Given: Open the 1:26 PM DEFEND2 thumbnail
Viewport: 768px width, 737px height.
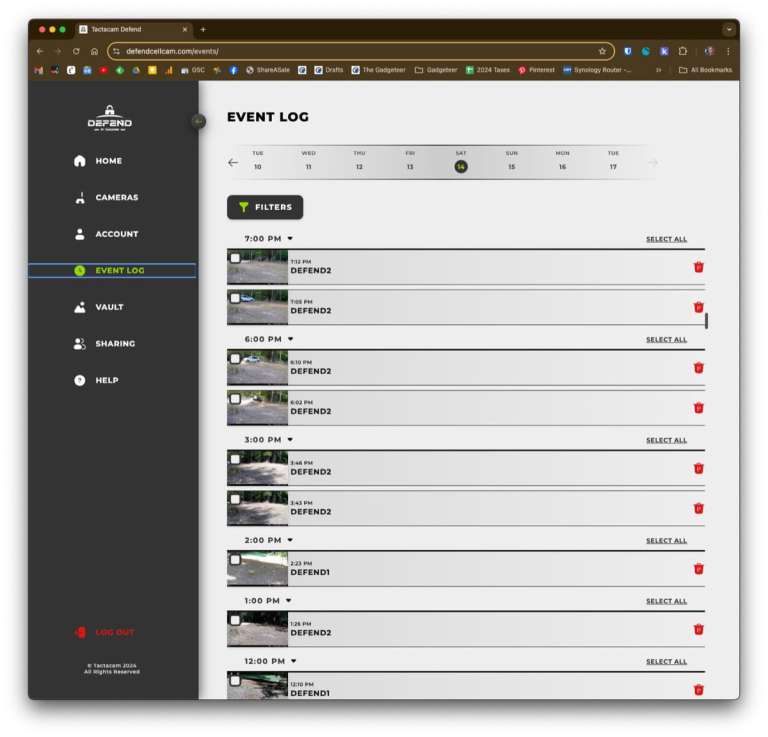Looking at the screenshot, I should point(257,629).
